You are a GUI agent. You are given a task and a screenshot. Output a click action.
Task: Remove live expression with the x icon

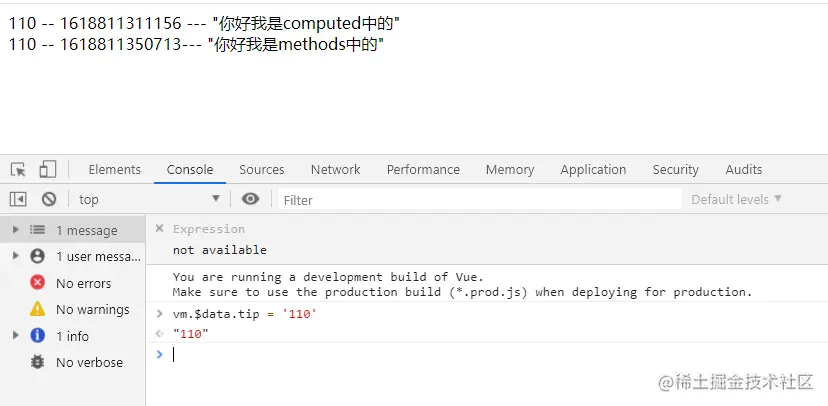[159, 229]
